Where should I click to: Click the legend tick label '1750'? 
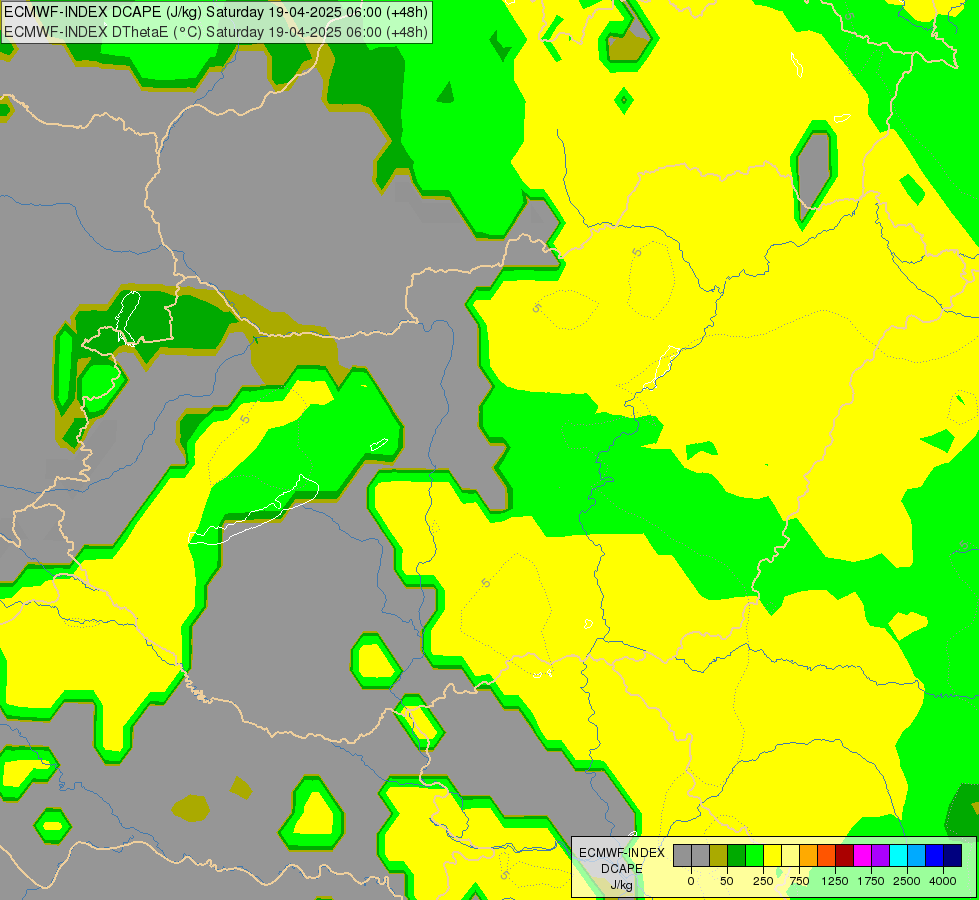(x=871, y=881)
